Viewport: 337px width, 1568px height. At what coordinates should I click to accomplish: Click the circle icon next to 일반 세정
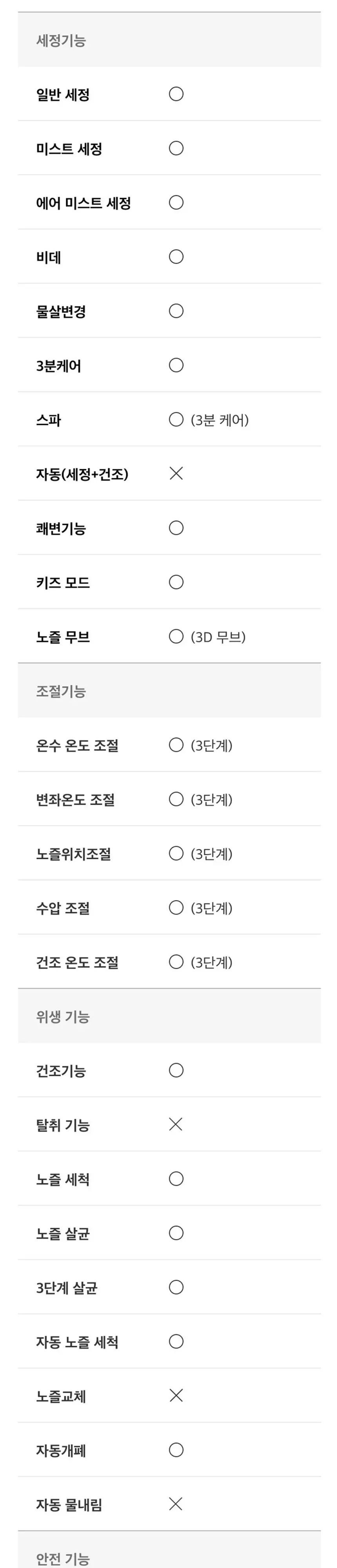176,94
